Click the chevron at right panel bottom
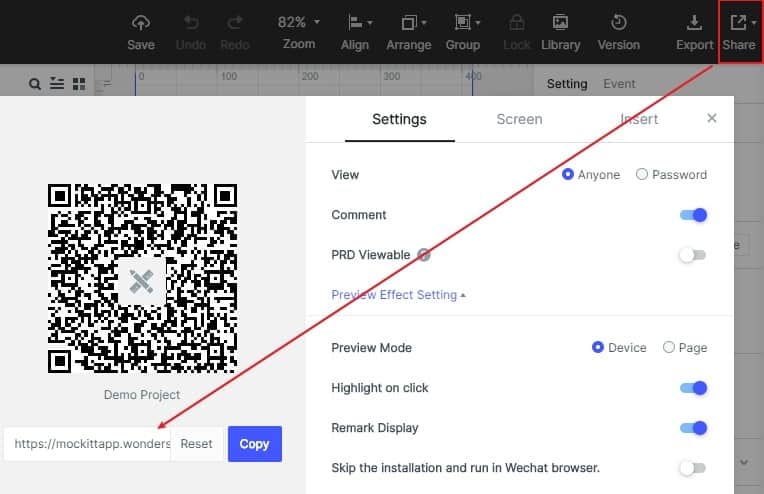This screenshot has width=764, height=494. tap(744, 462)
